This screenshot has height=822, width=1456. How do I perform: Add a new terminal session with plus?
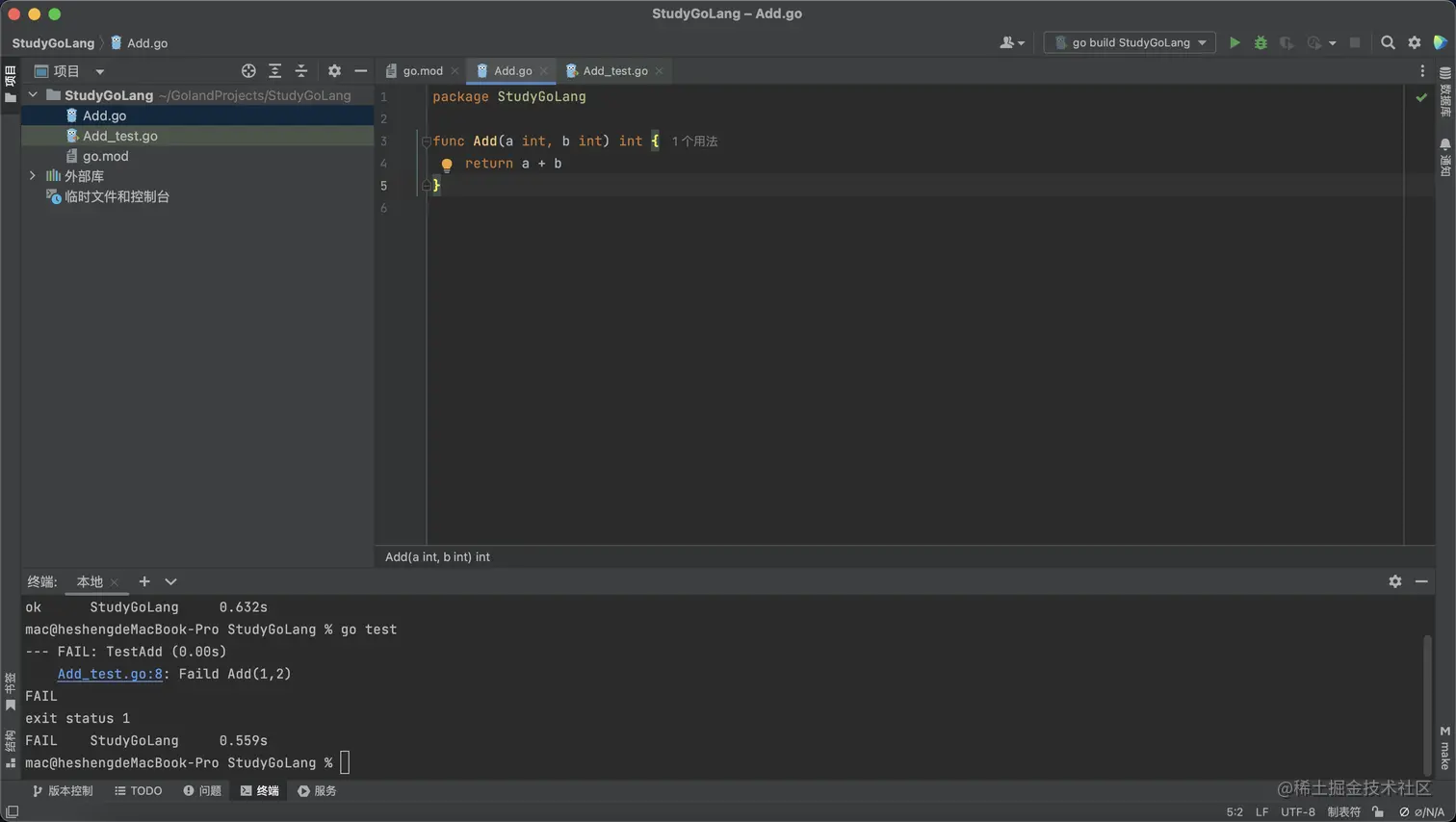[x=144, y=581]
